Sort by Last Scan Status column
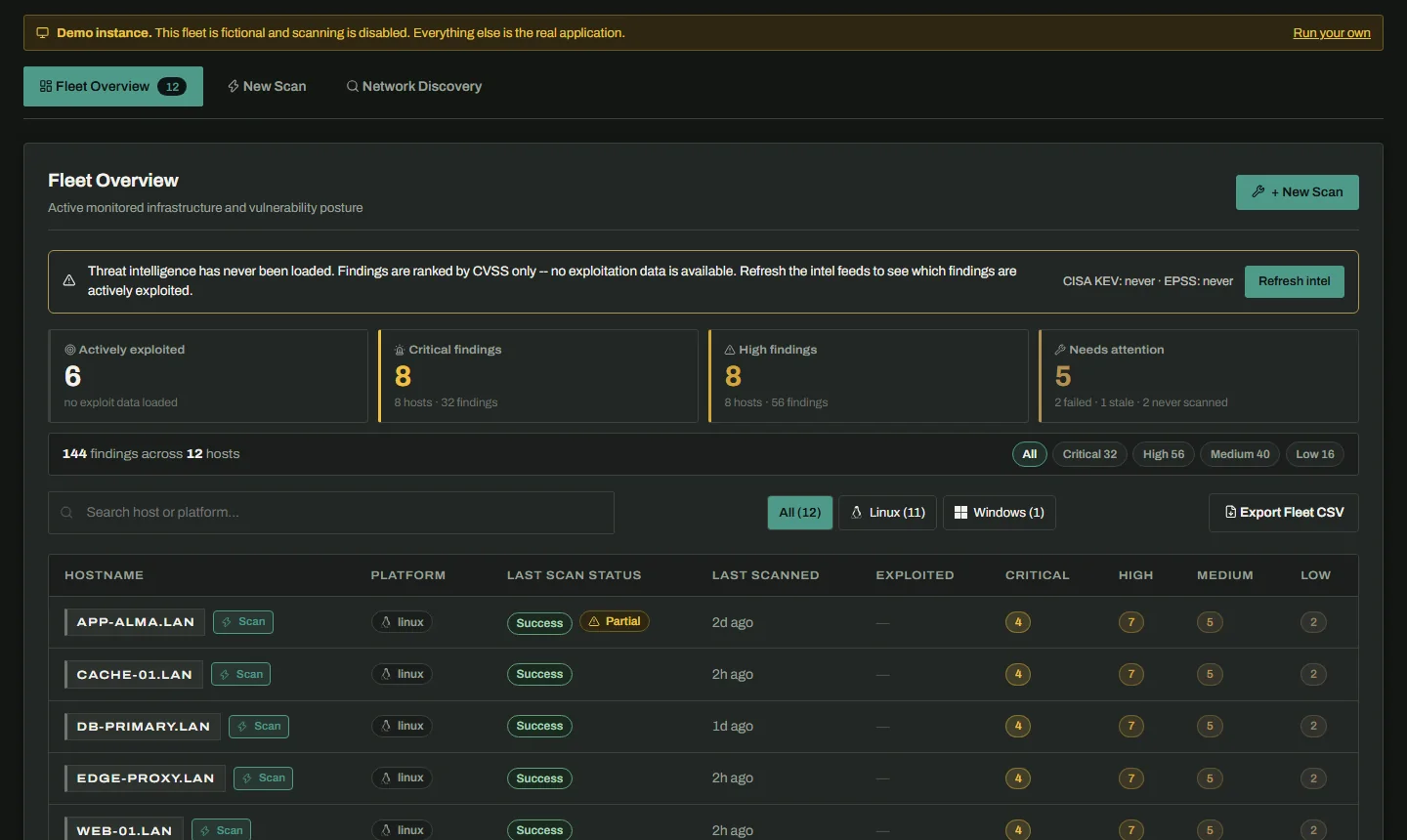 574,575
